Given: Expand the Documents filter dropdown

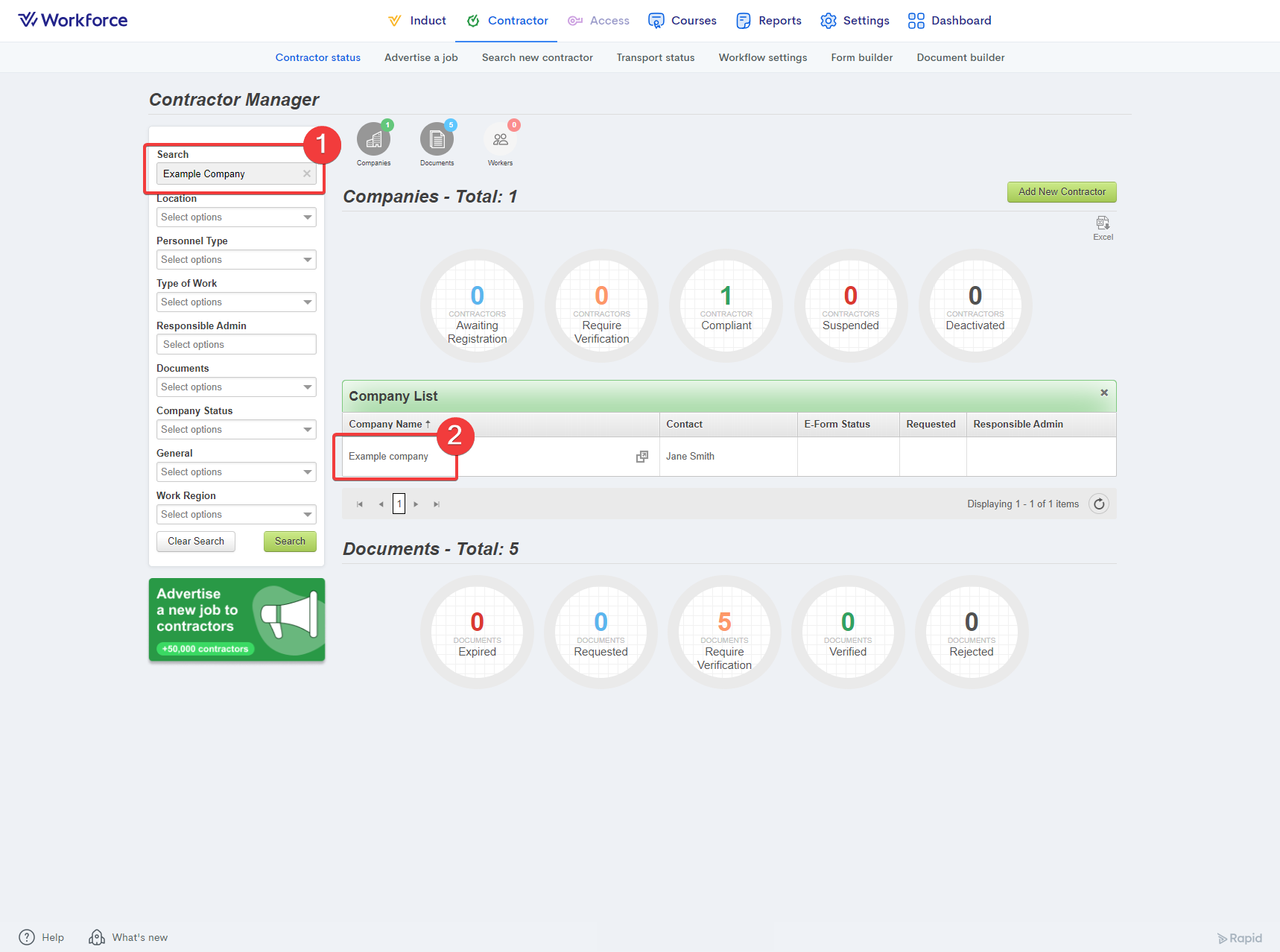Looking at the screenshot, I should [x=236, y=387].
